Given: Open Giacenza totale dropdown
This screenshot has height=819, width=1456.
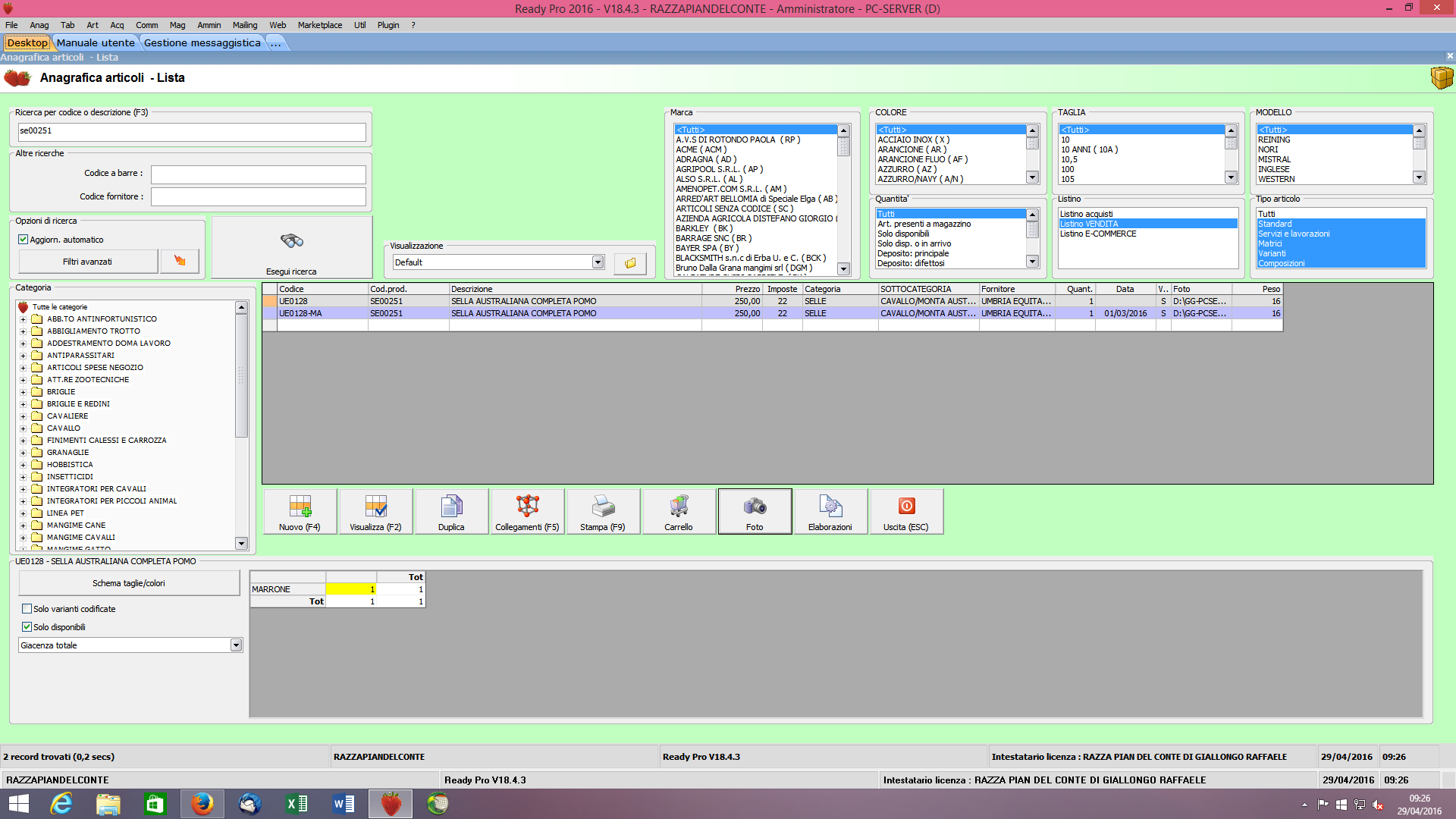Looking at the screenshot, I should (x=236, y=645).
